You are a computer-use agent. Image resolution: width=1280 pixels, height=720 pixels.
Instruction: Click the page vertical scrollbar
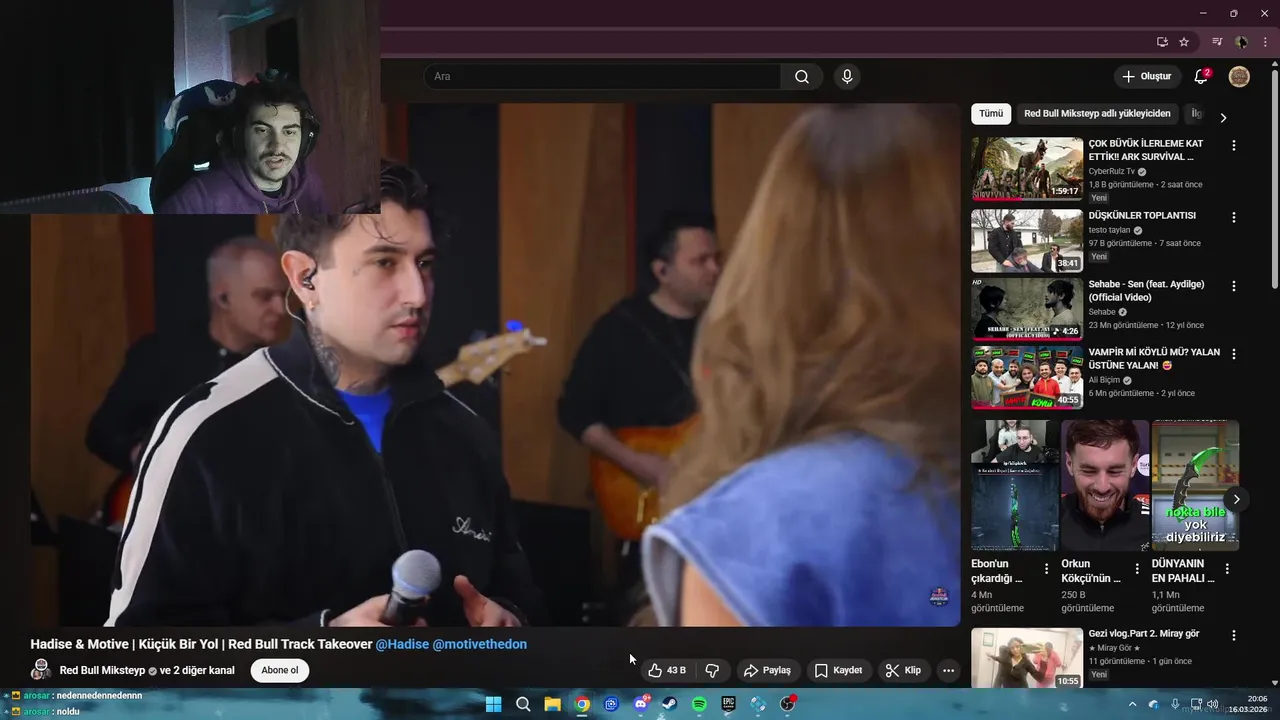pyautogui.click(x=1274, y=180)
